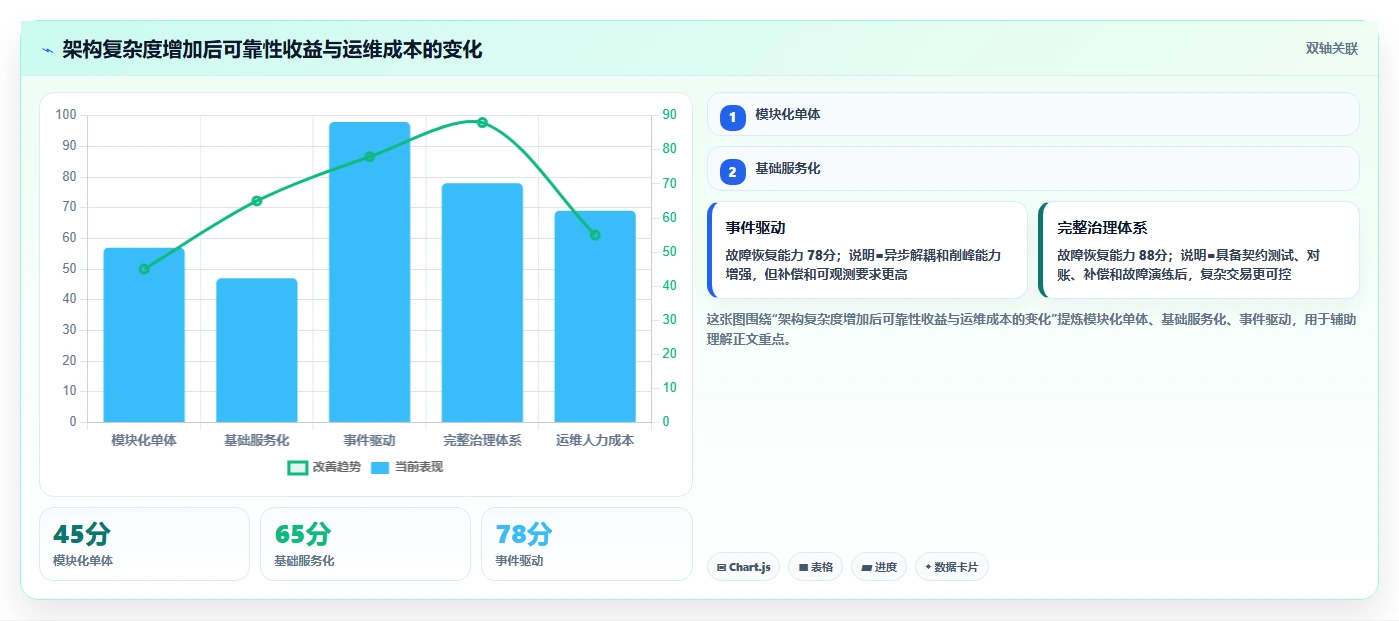Click the trend line point on 事件驱动 bar
The height and width of the screenshot is (621, 1399).
369,157
